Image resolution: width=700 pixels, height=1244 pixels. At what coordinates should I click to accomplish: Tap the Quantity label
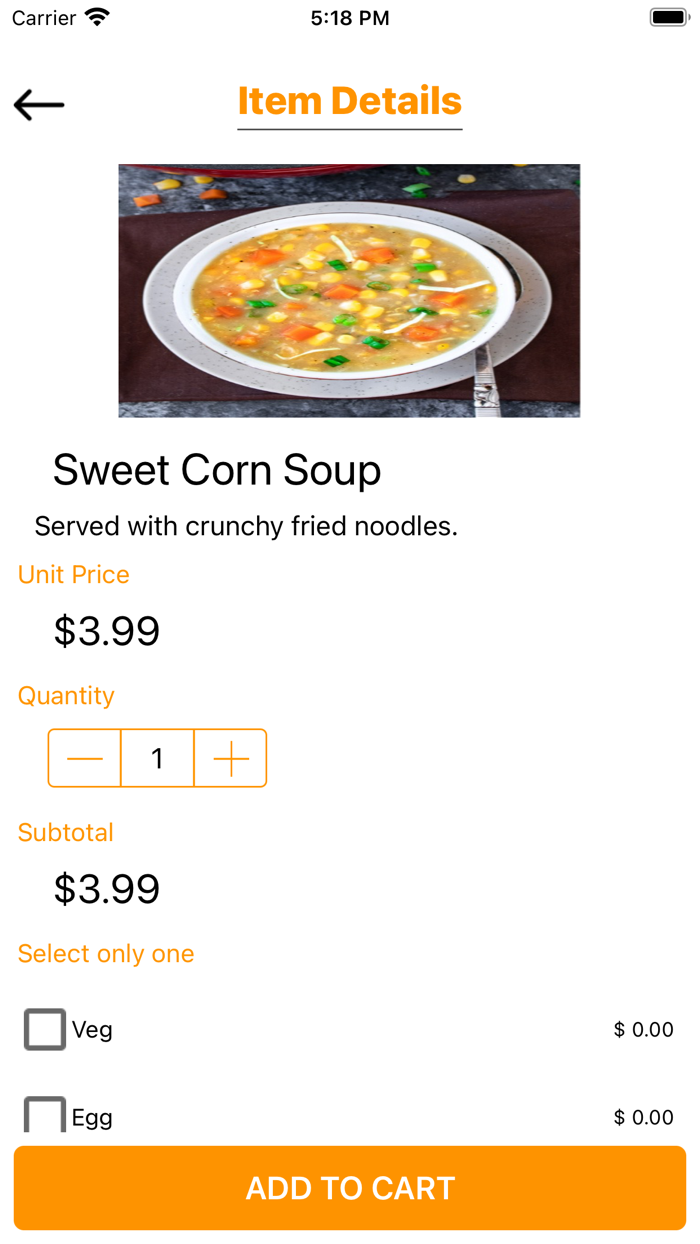[66, 696]
